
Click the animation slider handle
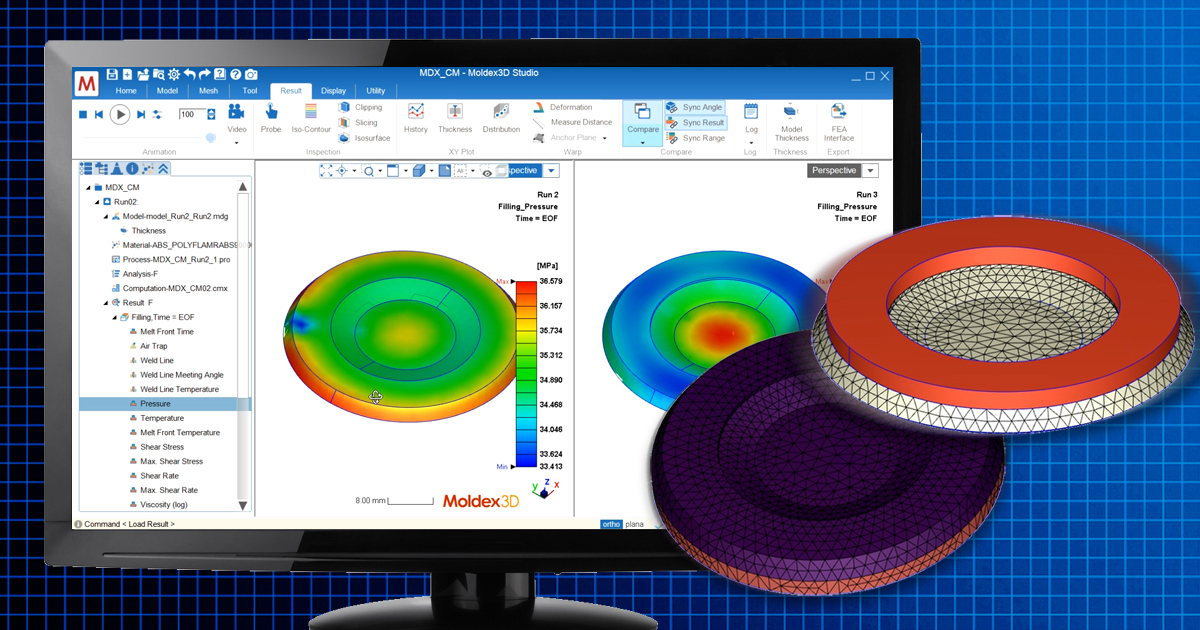[x=211, y=139]
